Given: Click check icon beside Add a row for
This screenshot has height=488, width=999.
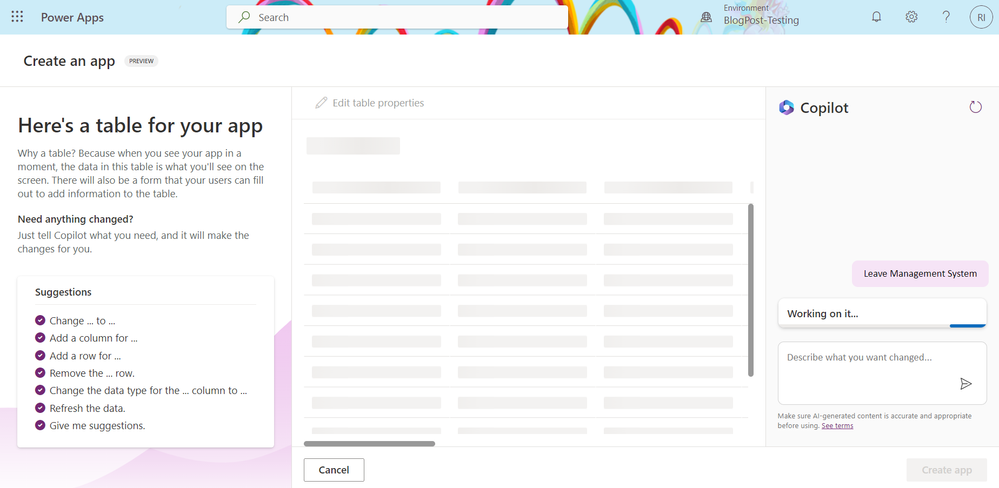Looking at the screenshot, I should click(40, 355).
